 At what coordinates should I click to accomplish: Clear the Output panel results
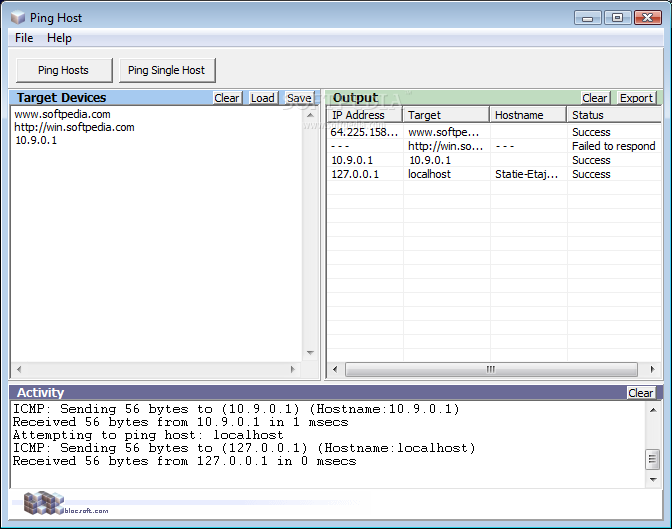click(x=594, y=98)
